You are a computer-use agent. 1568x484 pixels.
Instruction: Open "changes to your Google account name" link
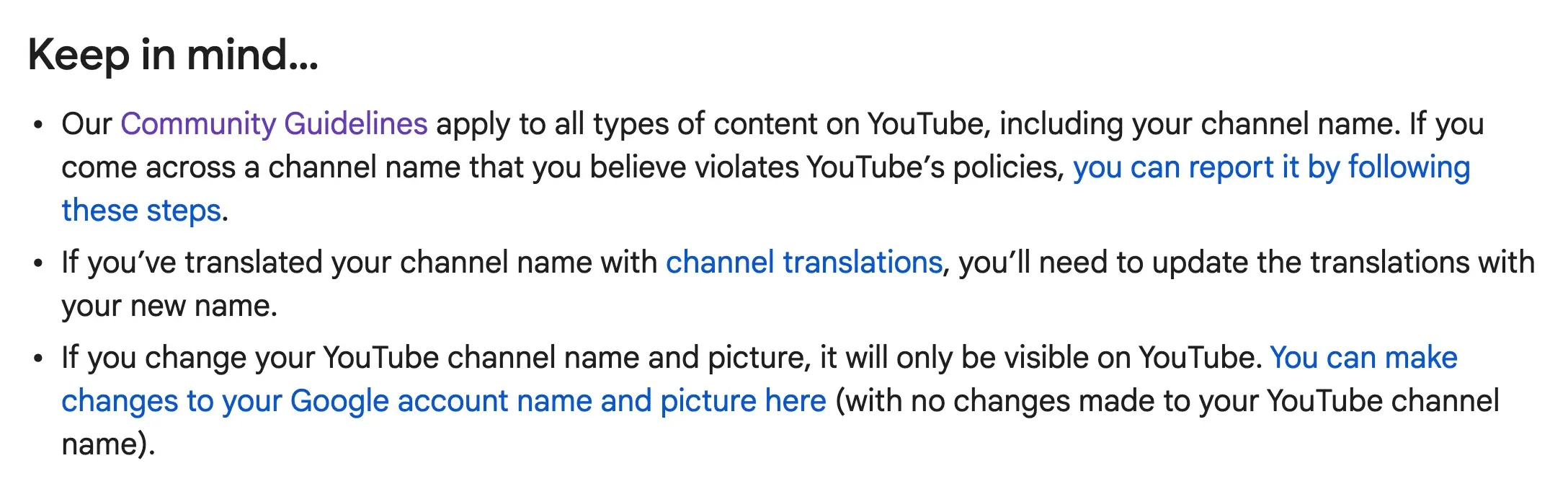(443, 401)
